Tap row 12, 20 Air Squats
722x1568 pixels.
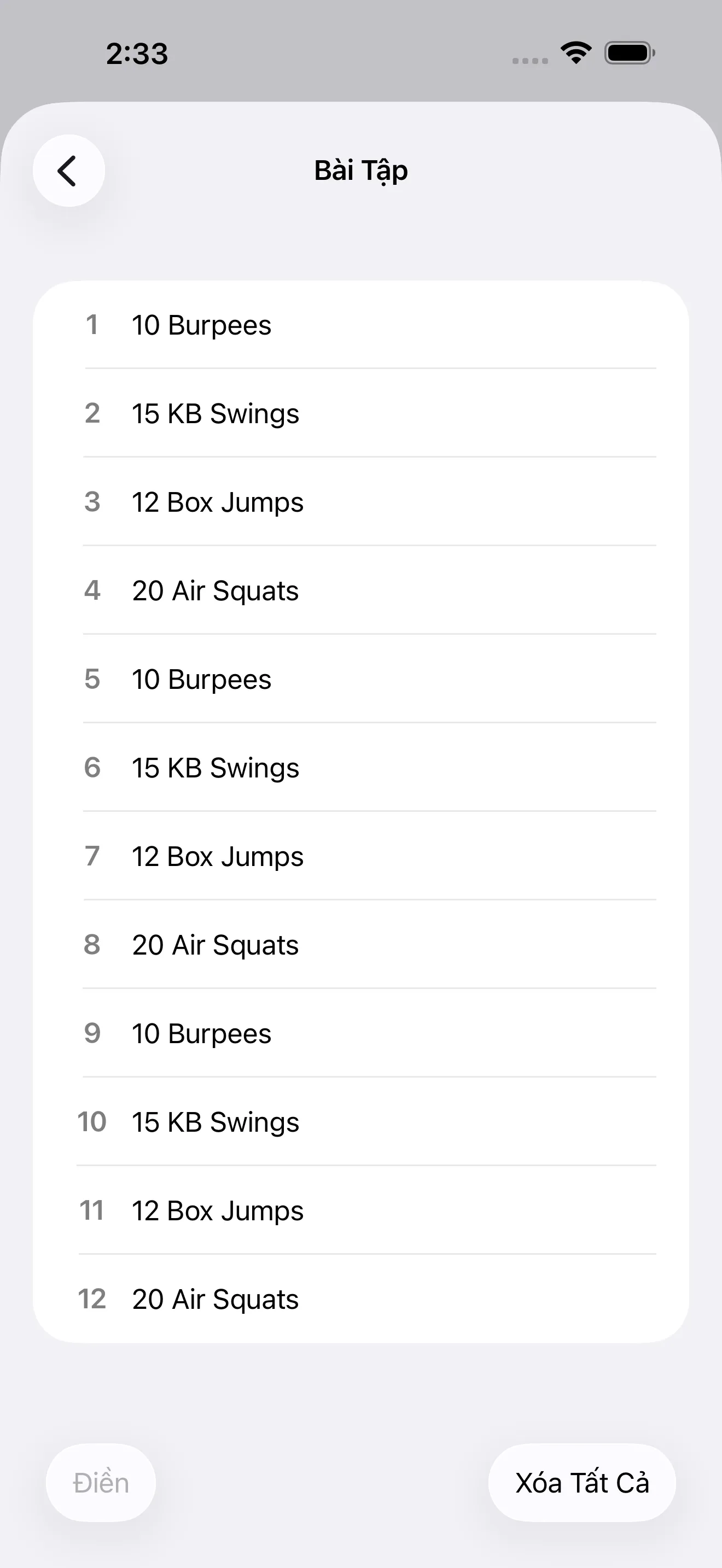360,1299
